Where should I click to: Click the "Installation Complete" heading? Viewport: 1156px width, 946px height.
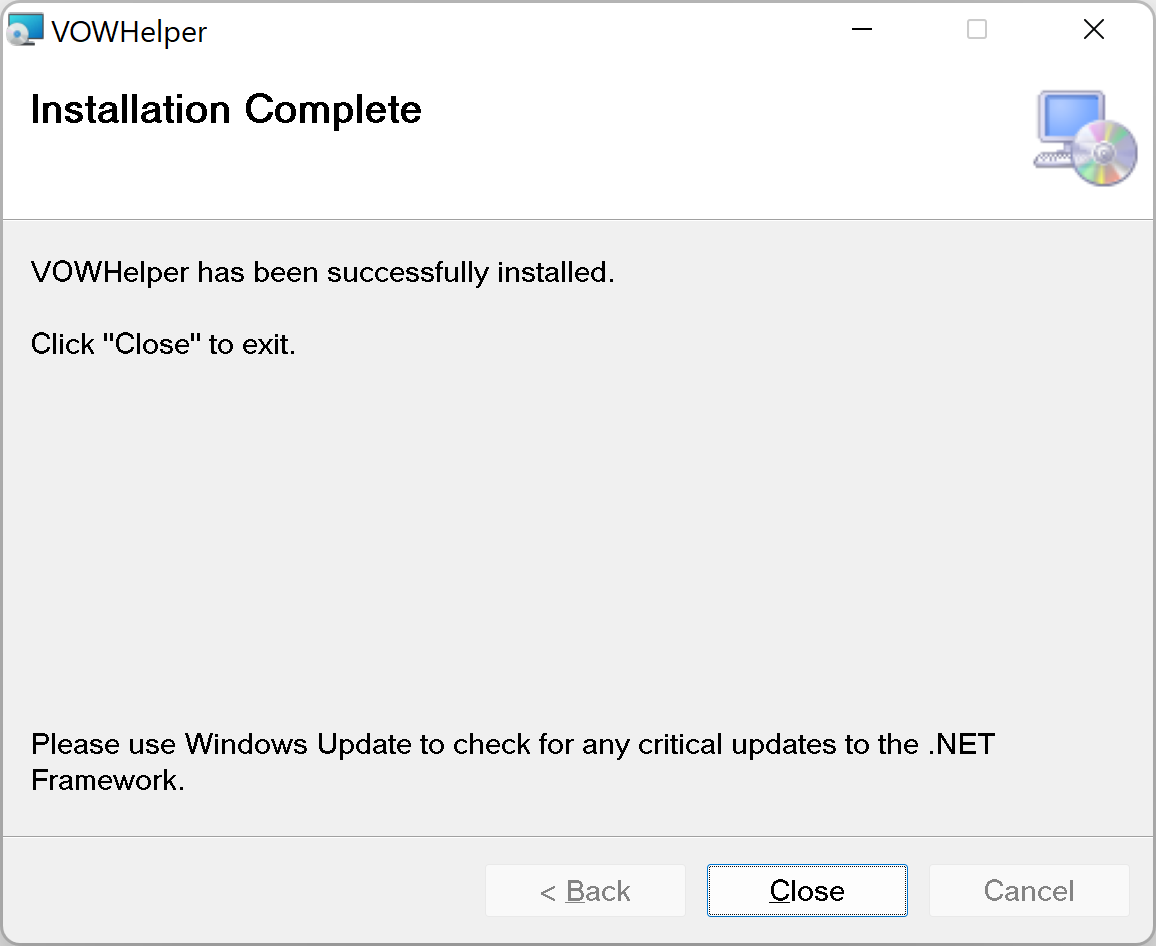pos(226,109)
